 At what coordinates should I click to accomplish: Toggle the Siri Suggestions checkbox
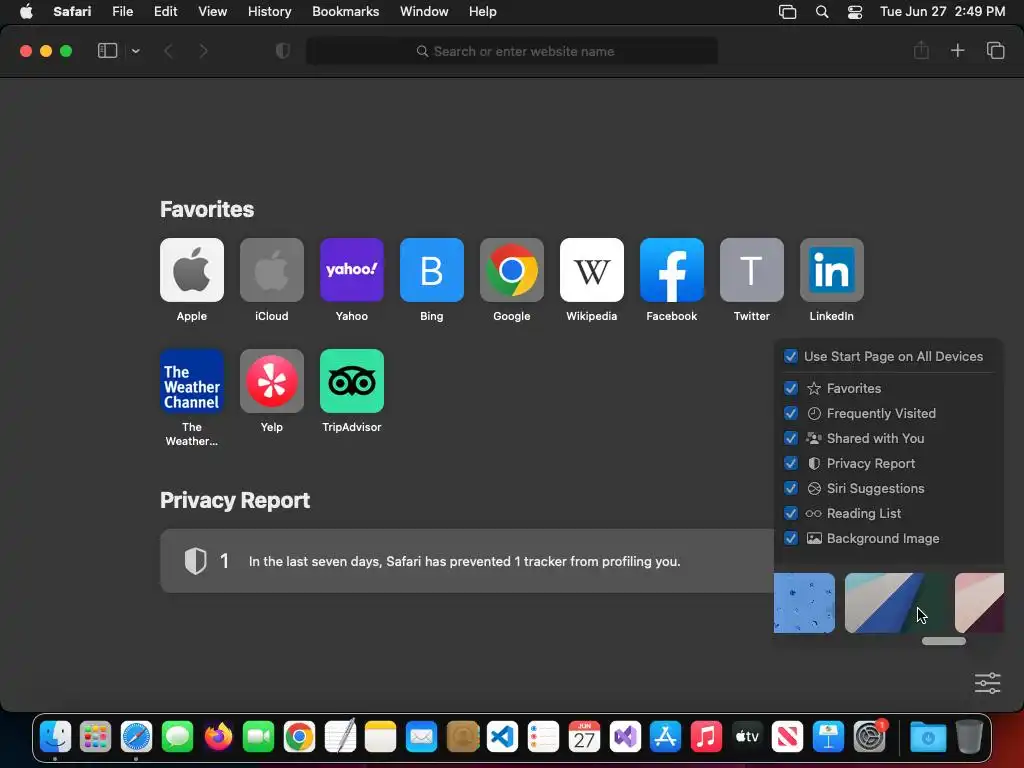pyautogui.click(x=790, y=488)
